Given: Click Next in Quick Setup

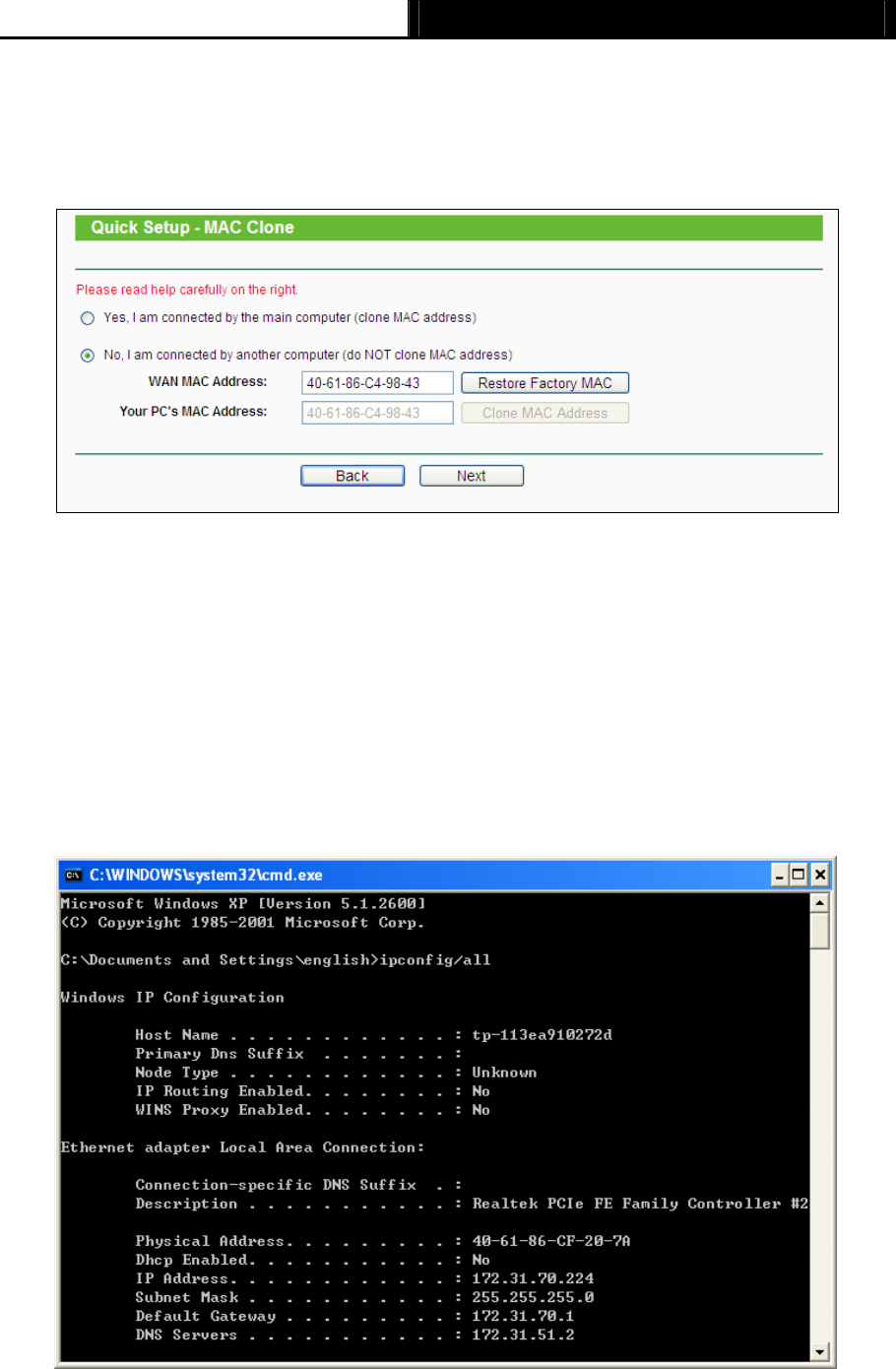Looking at the screenshot, I should (x=472, y=476).
